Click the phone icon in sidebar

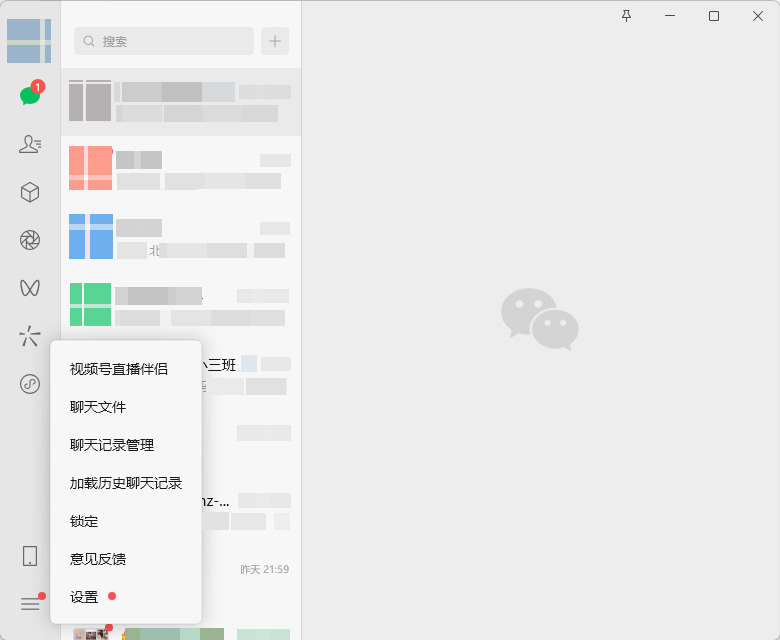click(30, 556)
